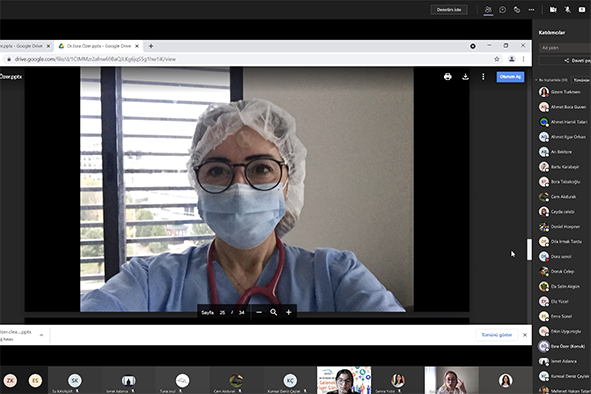591x394 pixels.
Task: Click the Drive viewer vertical scrollbar handle
Action: click(x=529, y=249)
